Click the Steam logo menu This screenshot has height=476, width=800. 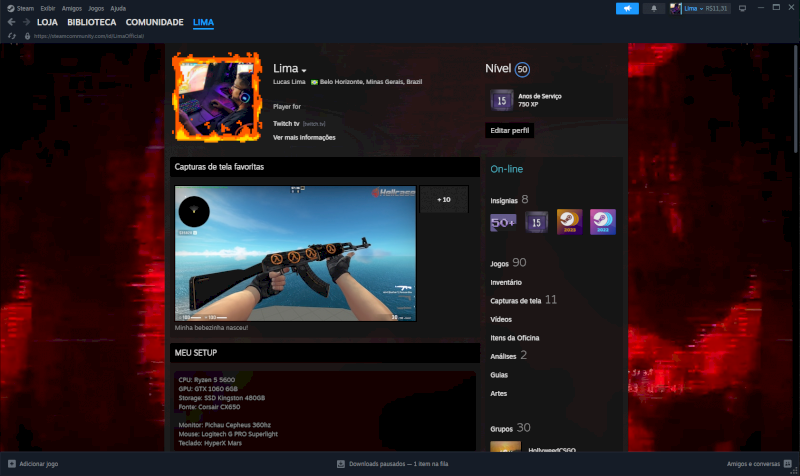[x=11, y=8]
